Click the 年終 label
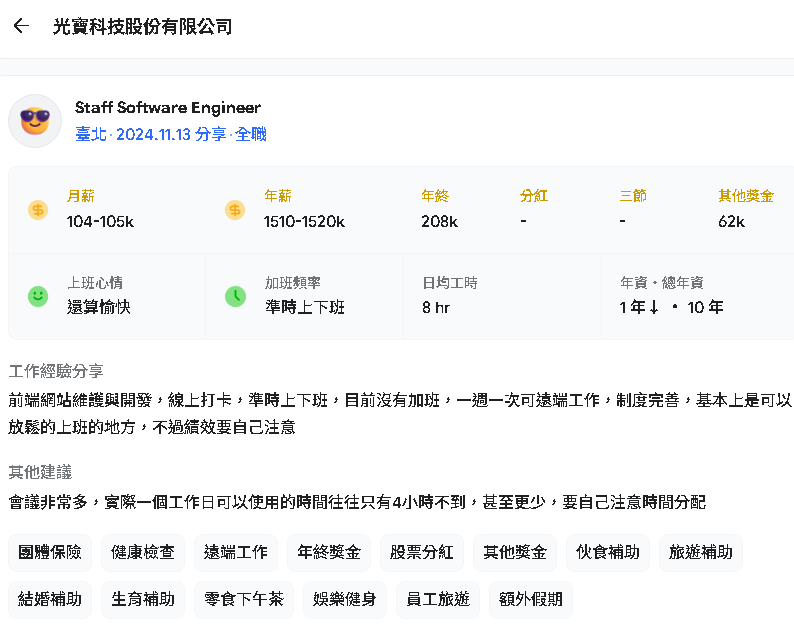This screenshot has width=794, height=628. pyautogui.click(x=435, y=196)
